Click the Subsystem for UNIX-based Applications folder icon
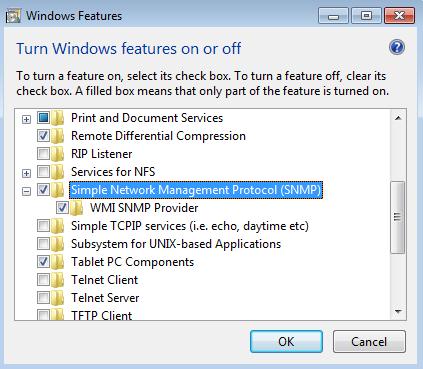Viewport: 423px width, 369px height. coord(57,244)
